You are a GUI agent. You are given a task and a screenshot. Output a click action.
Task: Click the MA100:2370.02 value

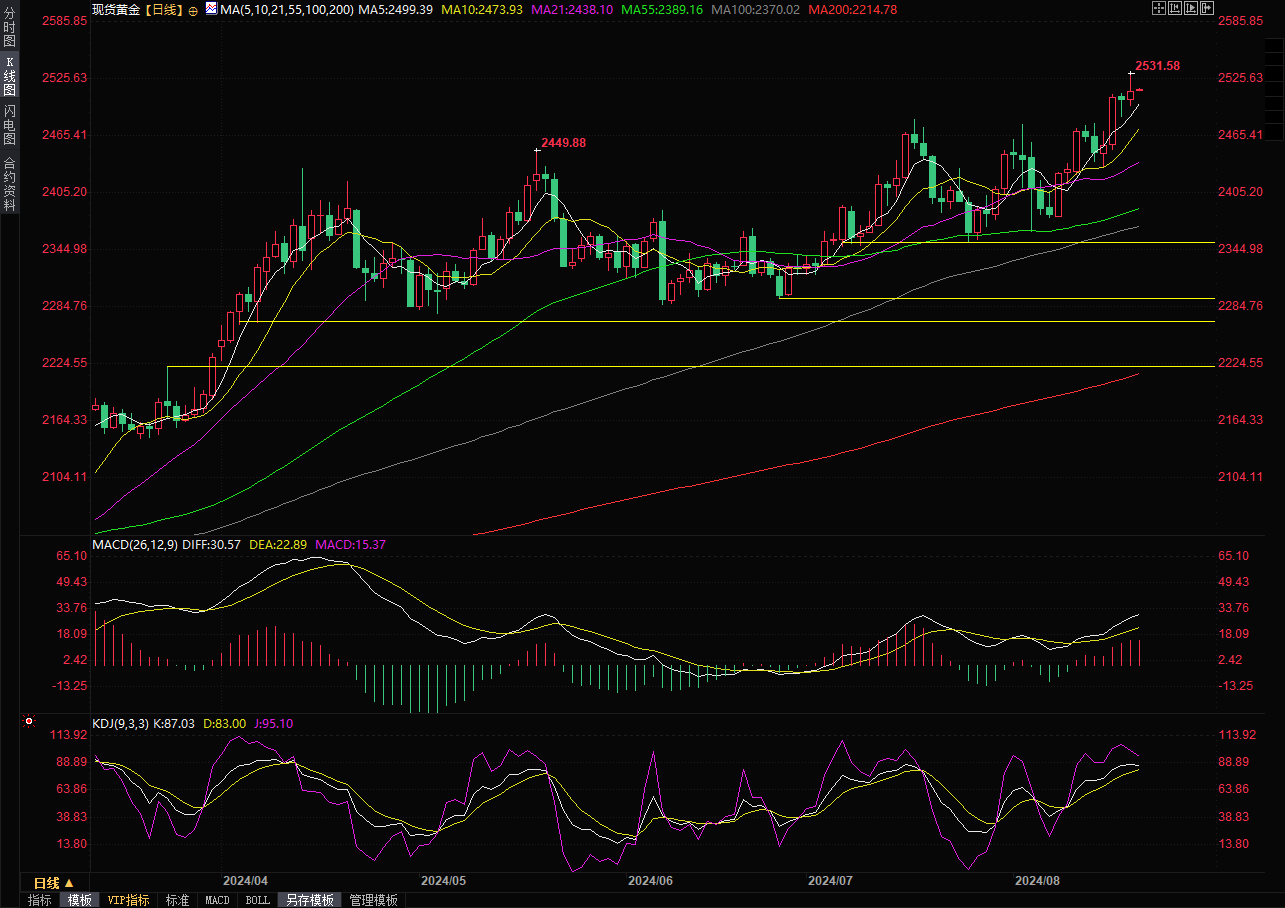click(x=755, y=9)
